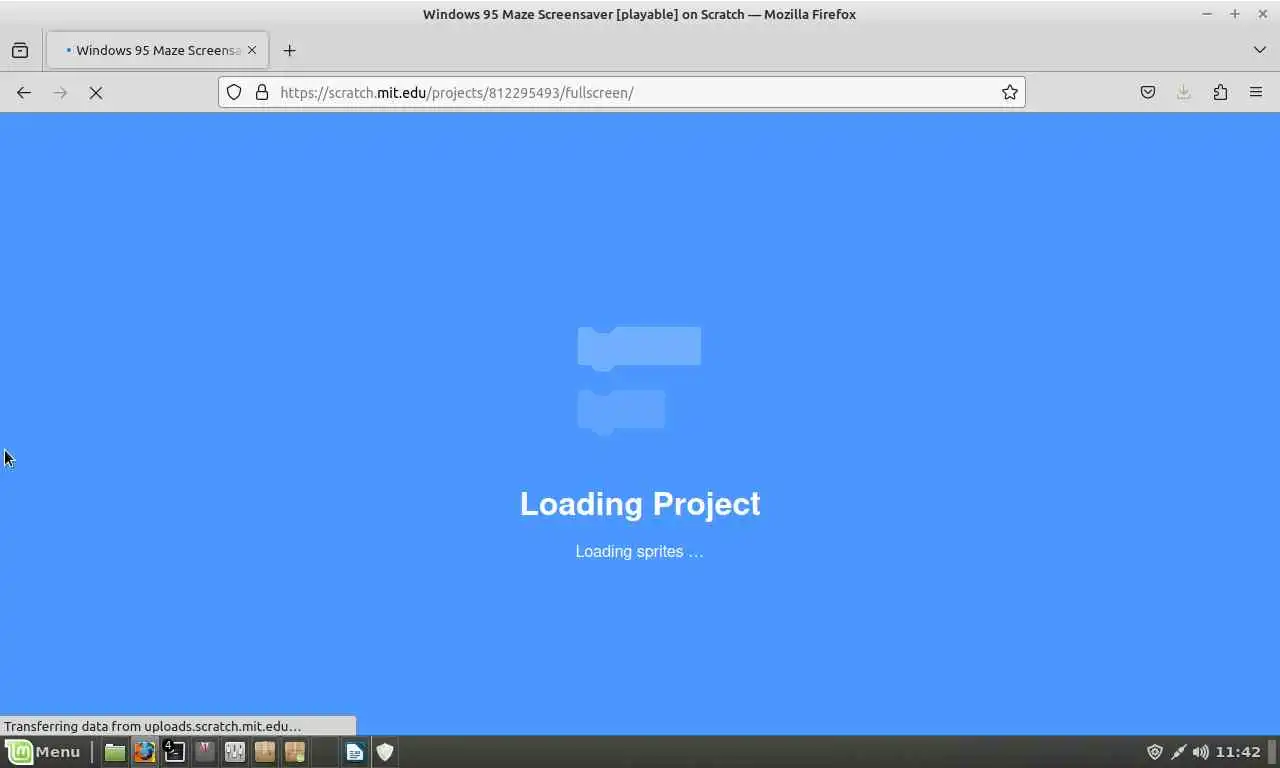The width and height of the screenshot is (1280, 768).
Task: Launch the green Files folder from taskbar
Action: tap(115, 751)
